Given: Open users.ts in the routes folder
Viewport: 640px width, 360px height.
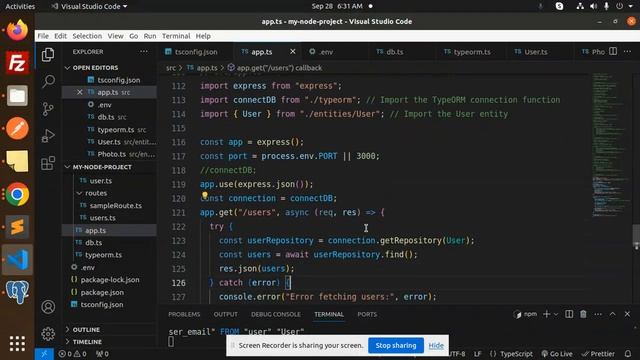Looking at the screenshot, I should tap(102, 218).
